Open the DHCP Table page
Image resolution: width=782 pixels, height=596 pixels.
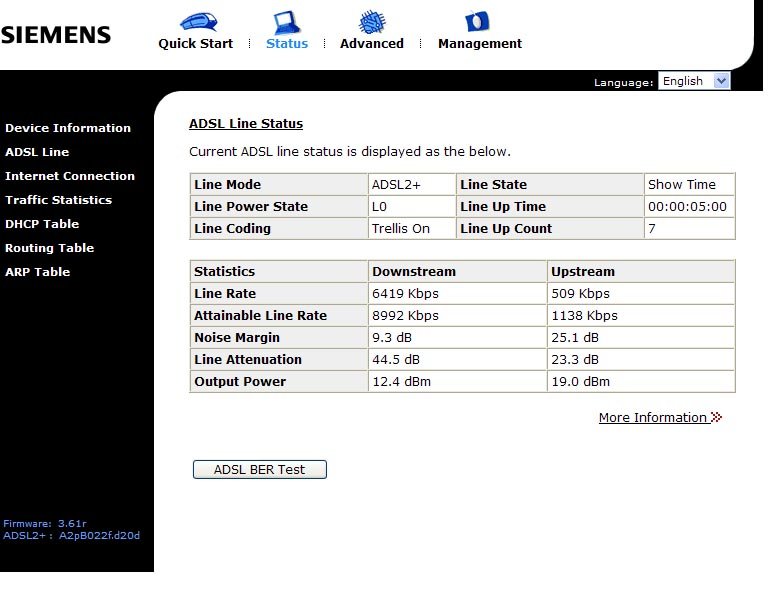42,224
